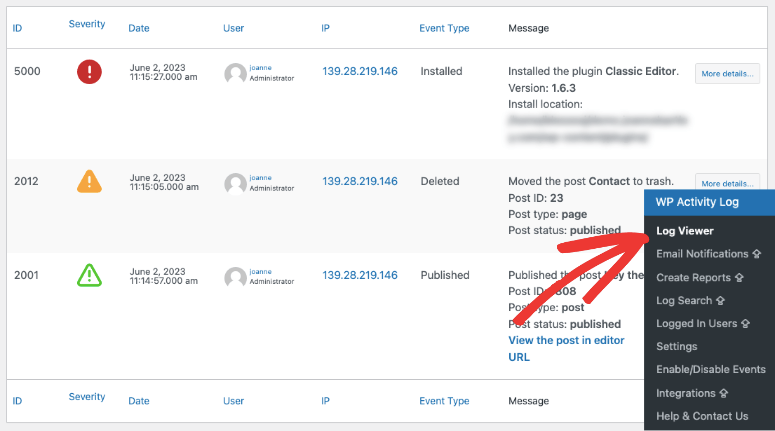The image size is (775, 431).
Task: Open More details for the Contact post event
Action: pyautogui.click(x=727, y=181)
